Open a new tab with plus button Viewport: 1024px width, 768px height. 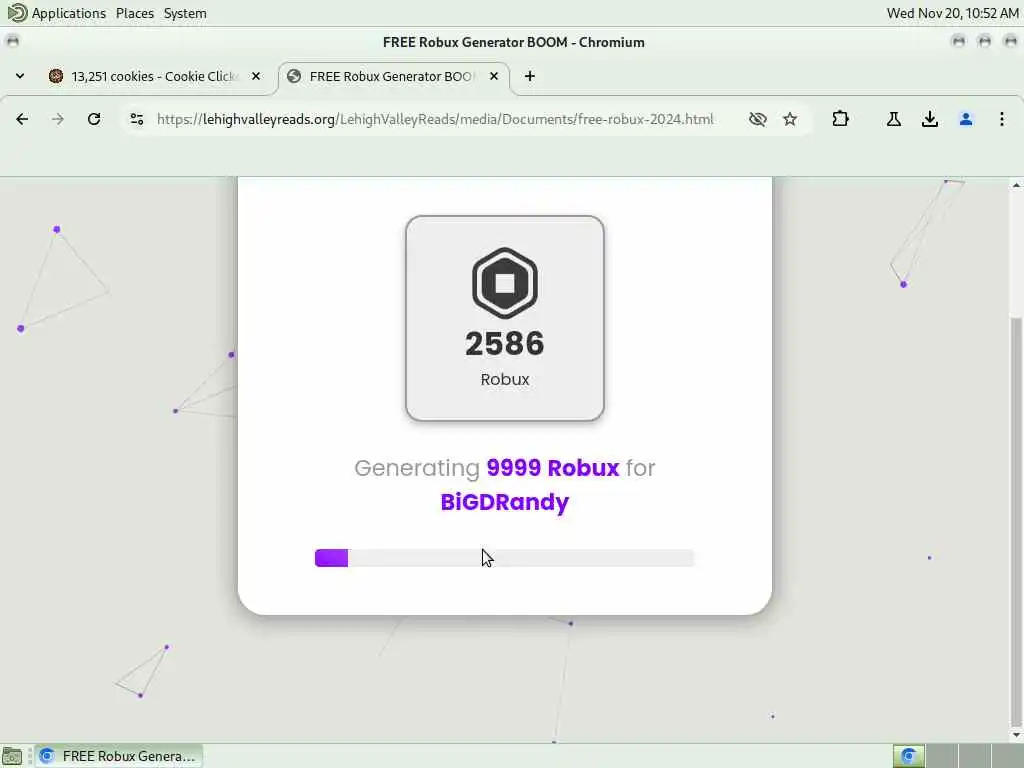(x=530, y=76)
